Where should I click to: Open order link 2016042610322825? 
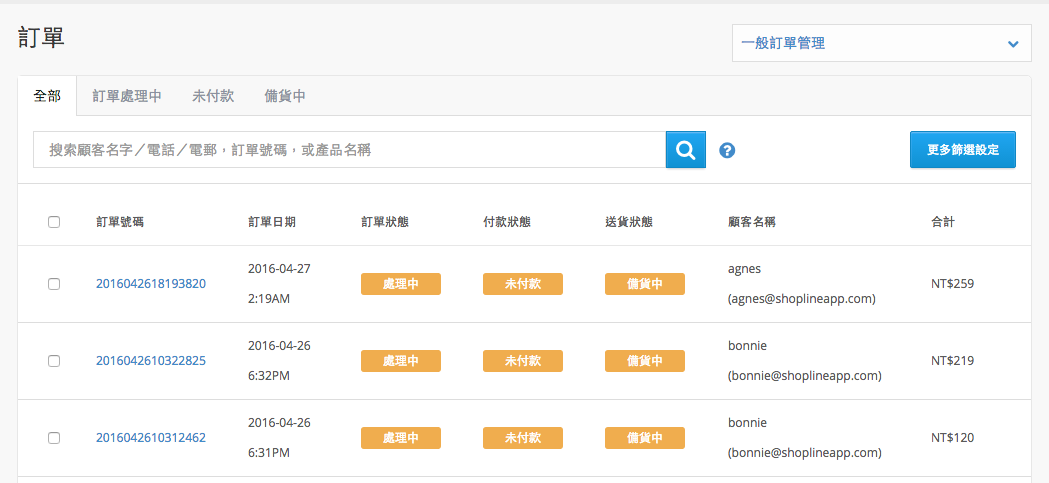click(x=151, y=361)
